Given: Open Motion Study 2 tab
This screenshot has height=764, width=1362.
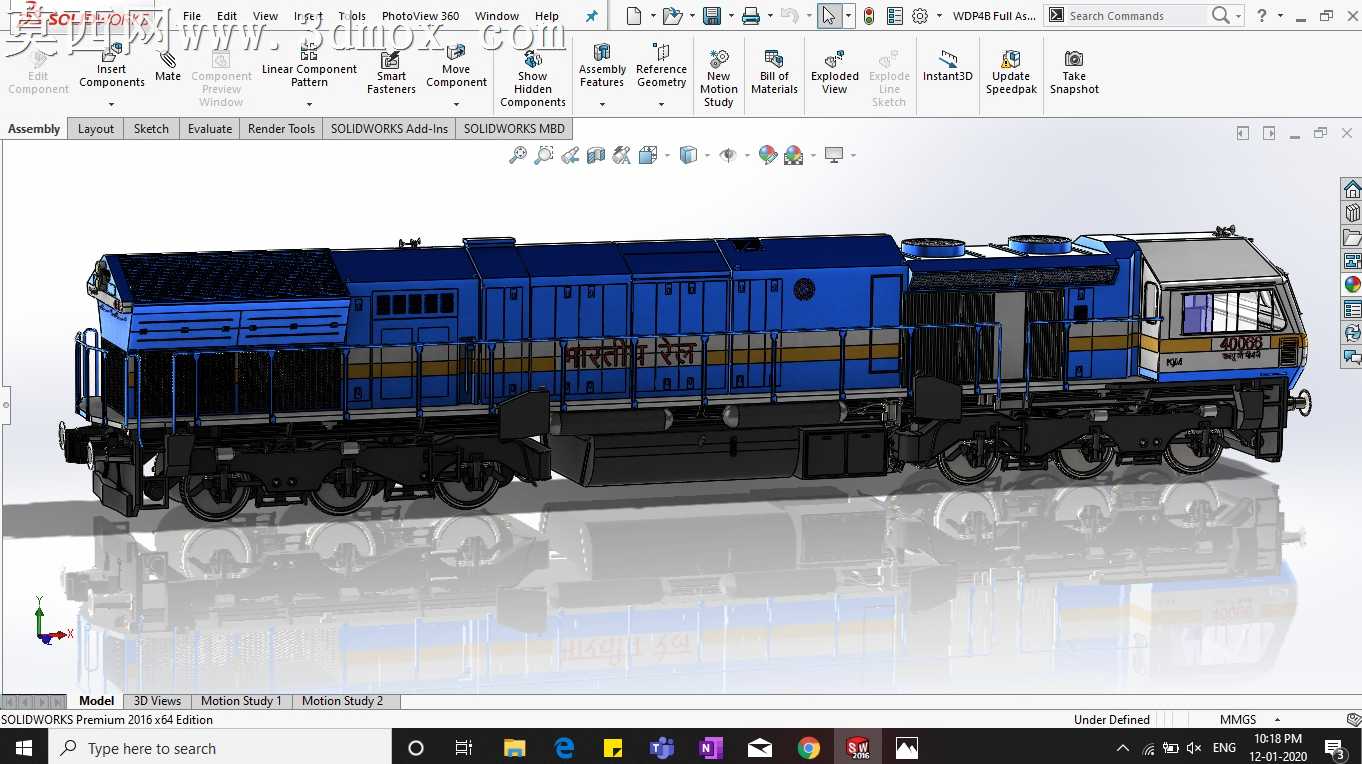Looking at the screenshot, I should pyautogui.click(x=342, y=701).
